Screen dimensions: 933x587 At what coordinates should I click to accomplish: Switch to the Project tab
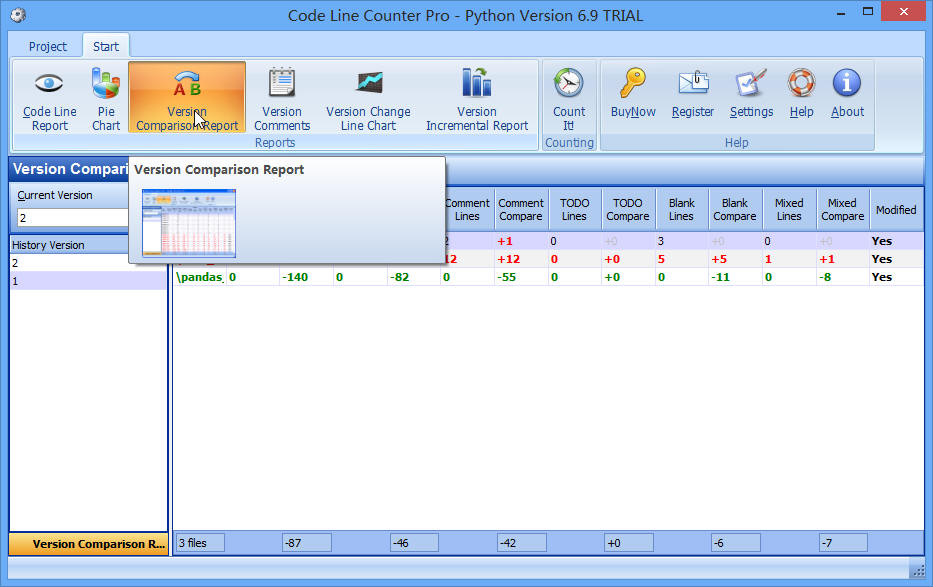48,46
